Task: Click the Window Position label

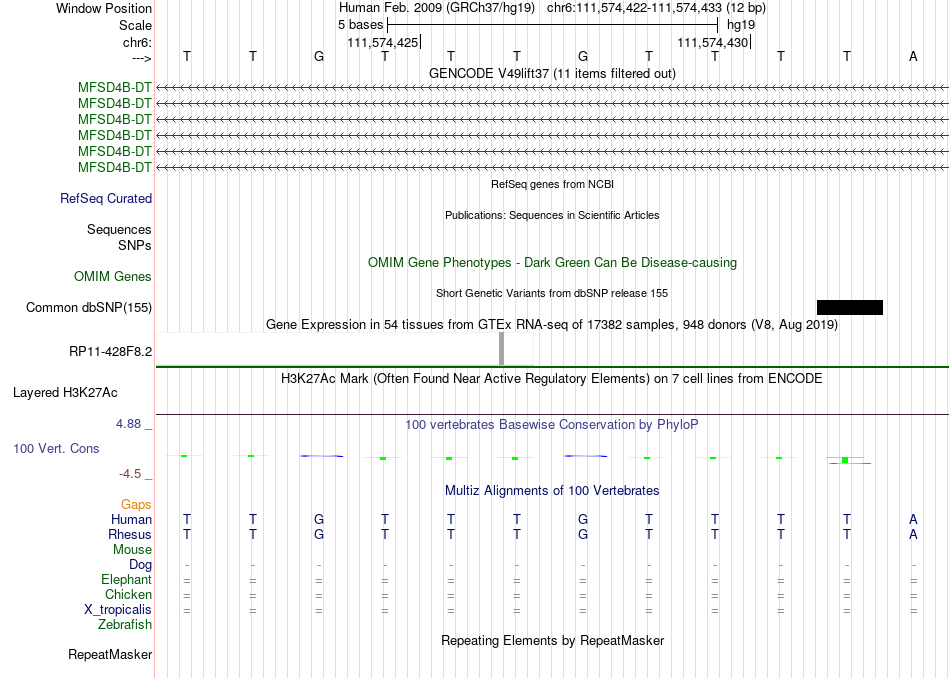Action: click(104, 8)
